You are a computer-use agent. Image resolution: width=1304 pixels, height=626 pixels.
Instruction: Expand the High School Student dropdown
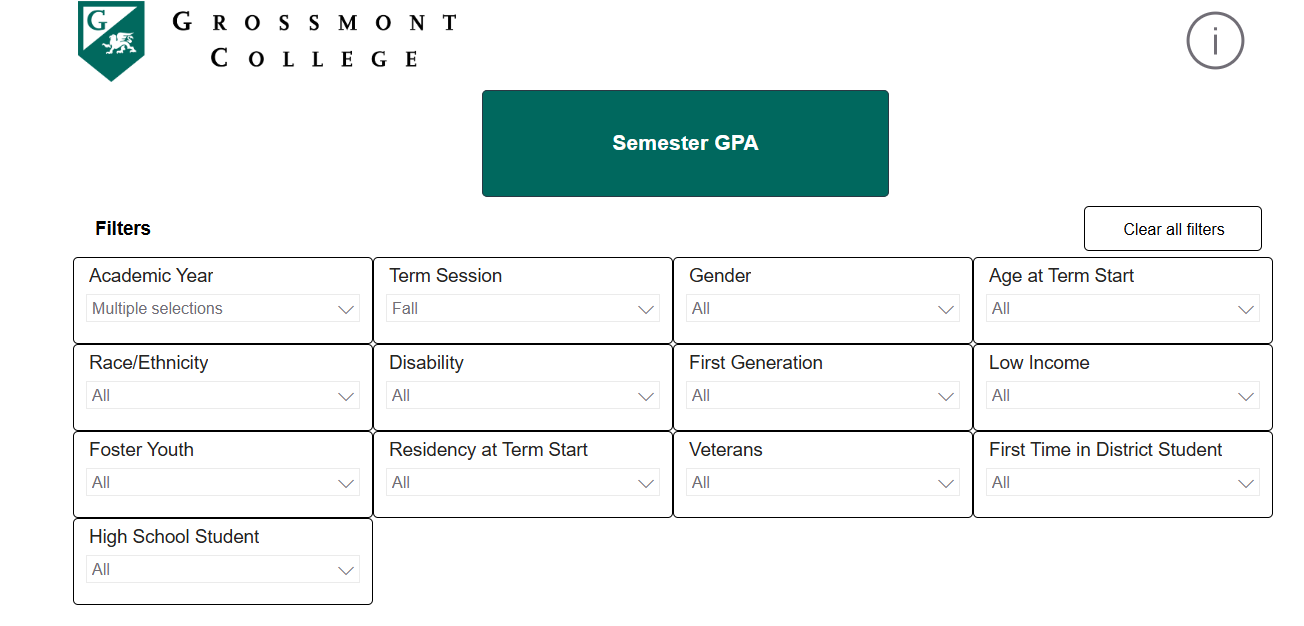click(x=222, y=569)
